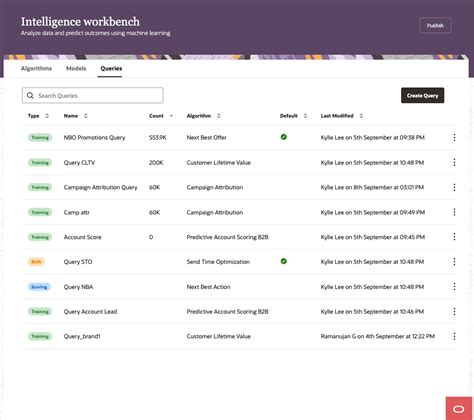Click the default checkmark on Query STO
Image resolution: width=474 pixels, height=420 pixels.
tap(284, 261)
